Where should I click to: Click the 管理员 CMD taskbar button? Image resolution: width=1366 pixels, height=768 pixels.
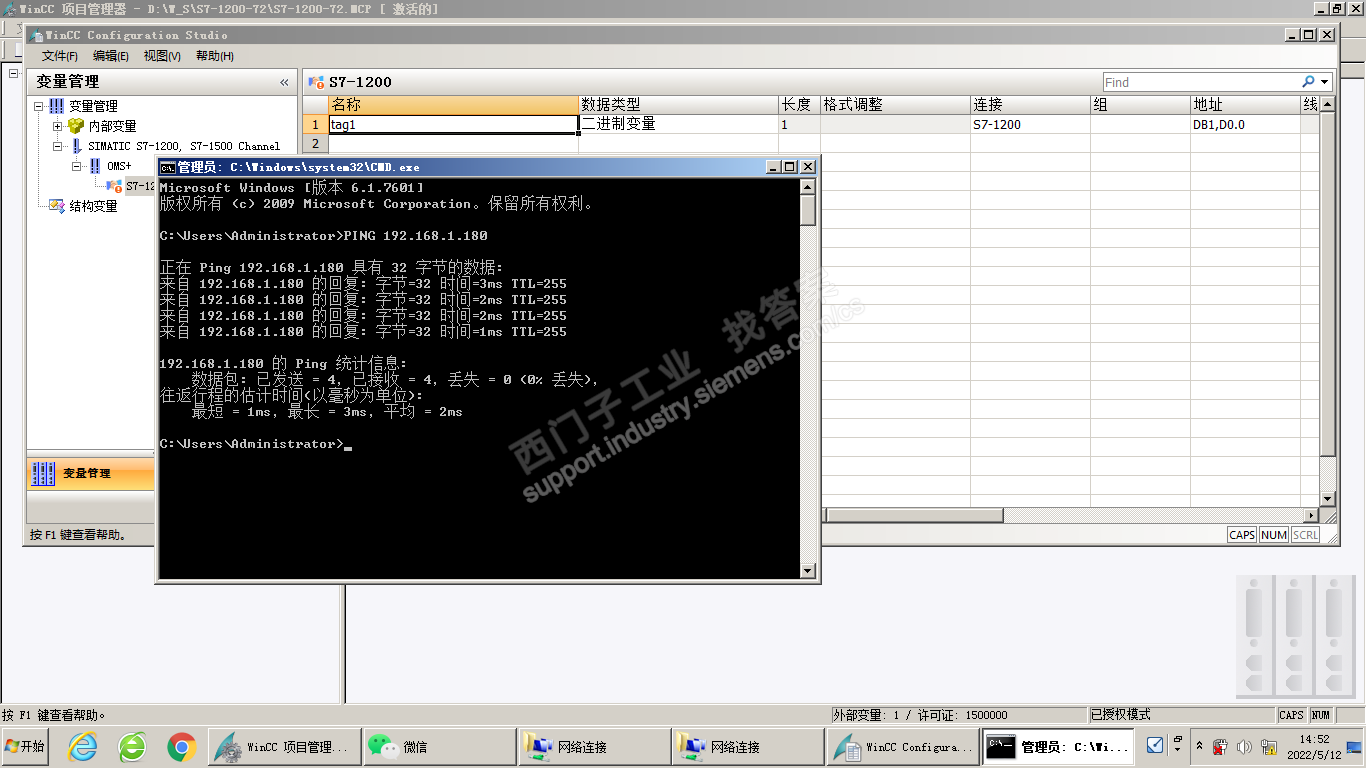[x=1058, y=746]
